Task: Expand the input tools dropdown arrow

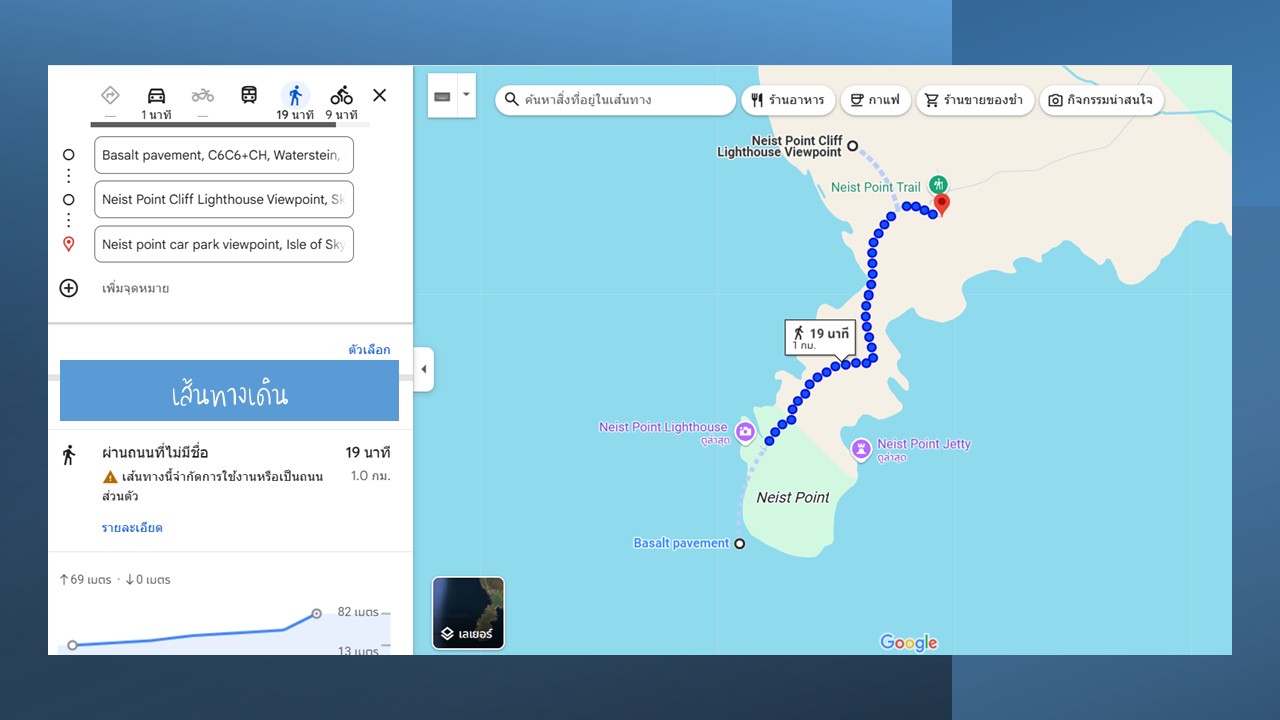Action: pos(467,96)
